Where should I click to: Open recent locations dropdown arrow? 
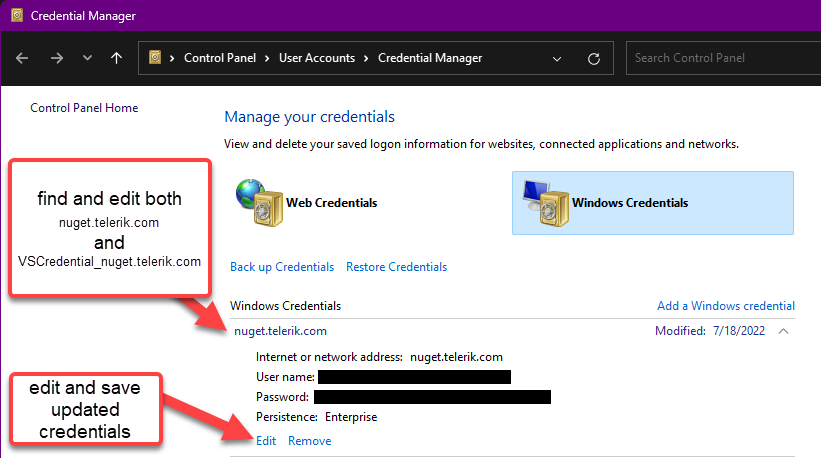[x=87, y=58]
